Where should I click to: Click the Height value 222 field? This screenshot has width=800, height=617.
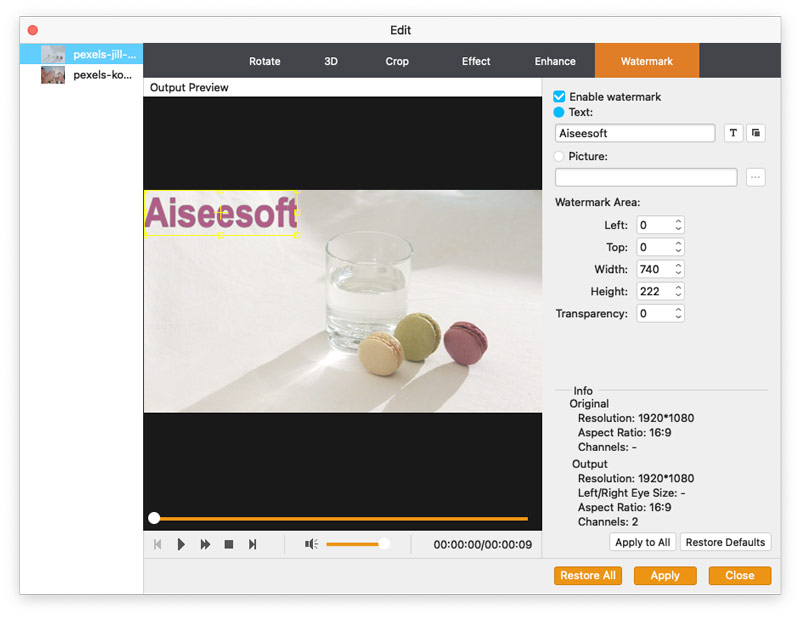click(655, 291)
